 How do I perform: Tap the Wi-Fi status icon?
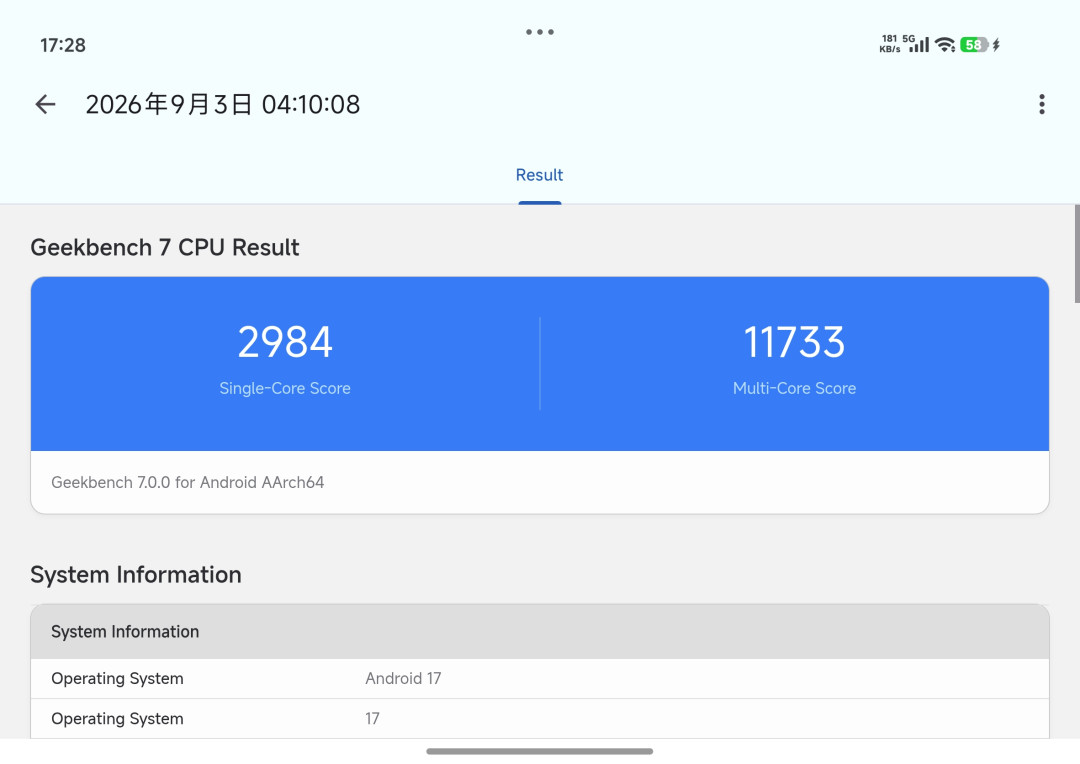(x=945, y=45)
